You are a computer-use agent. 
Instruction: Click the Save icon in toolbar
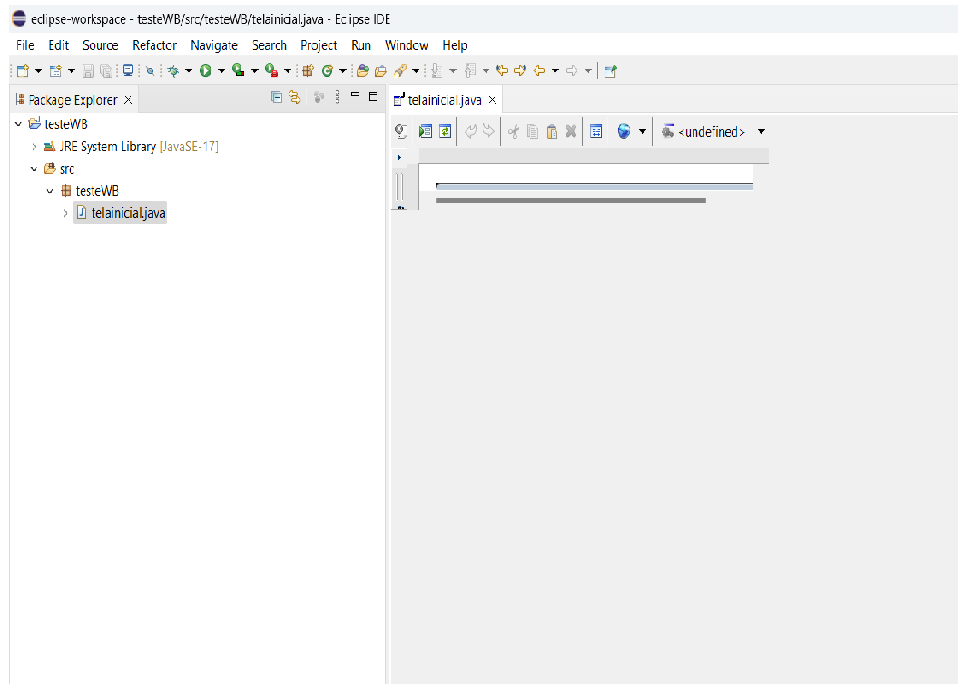pos(88,71)
